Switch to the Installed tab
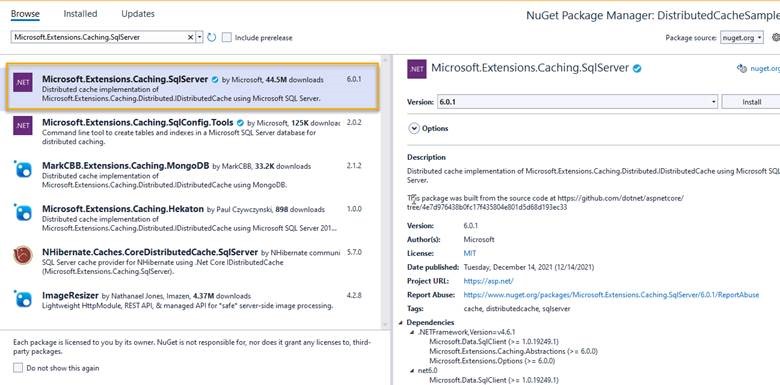The height and width of the screenshot is (385, 780). click(80, 14)
